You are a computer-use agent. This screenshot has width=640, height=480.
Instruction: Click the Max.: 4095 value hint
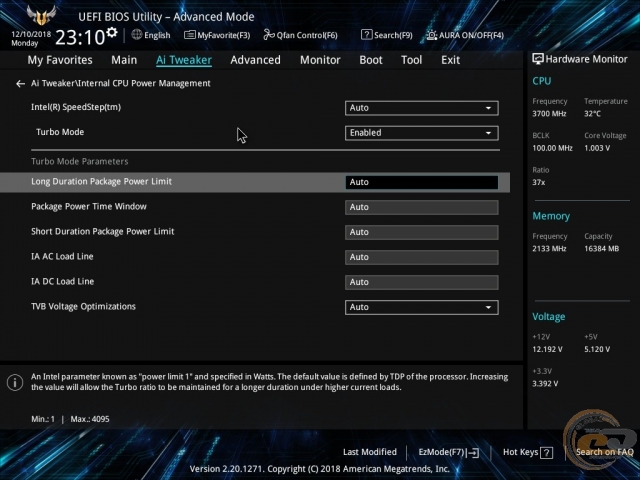point(90,419)
